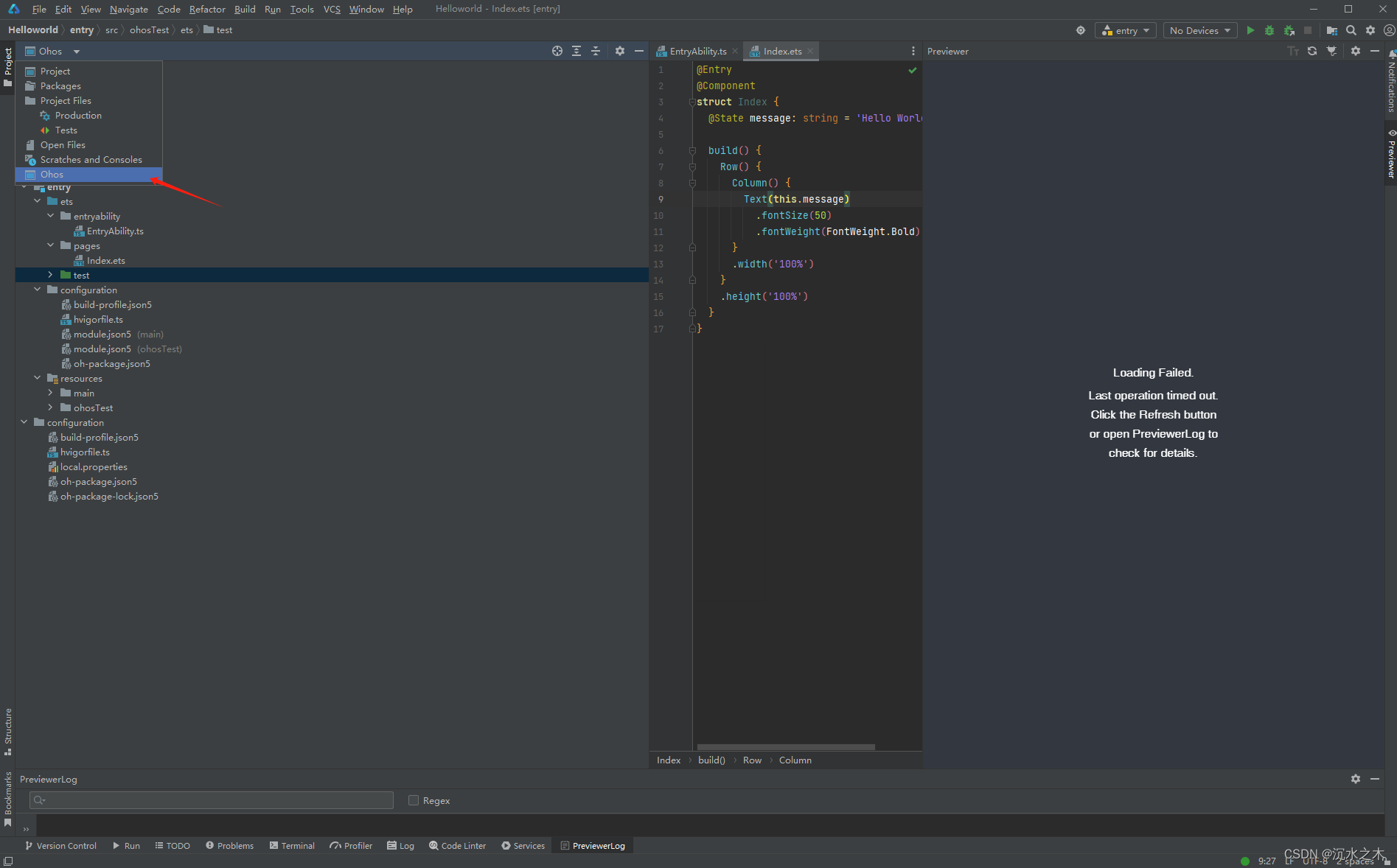Toggle the Structure side tool window
1397x868 pixels.
[x=8, y=731]
